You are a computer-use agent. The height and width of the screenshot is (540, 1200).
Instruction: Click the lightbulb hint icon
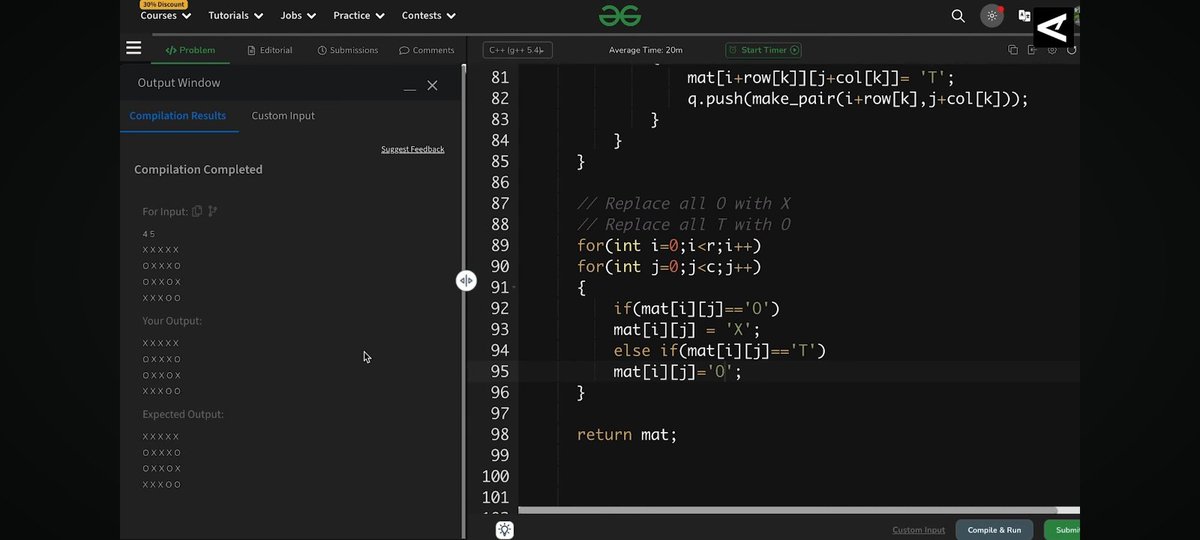(505, 530)
